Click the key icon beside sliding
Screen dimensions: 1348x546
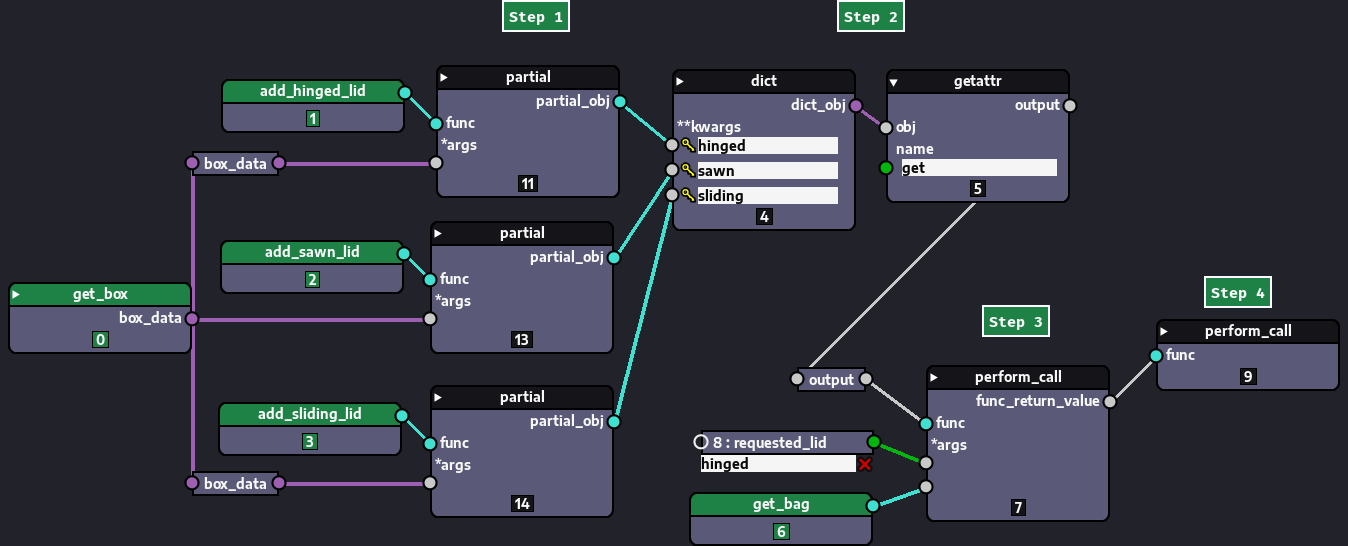[688, 196]
